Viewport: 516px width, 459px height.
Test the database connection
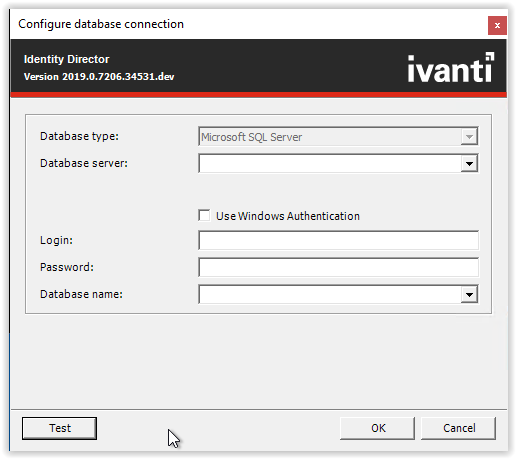tap(60, 428)
